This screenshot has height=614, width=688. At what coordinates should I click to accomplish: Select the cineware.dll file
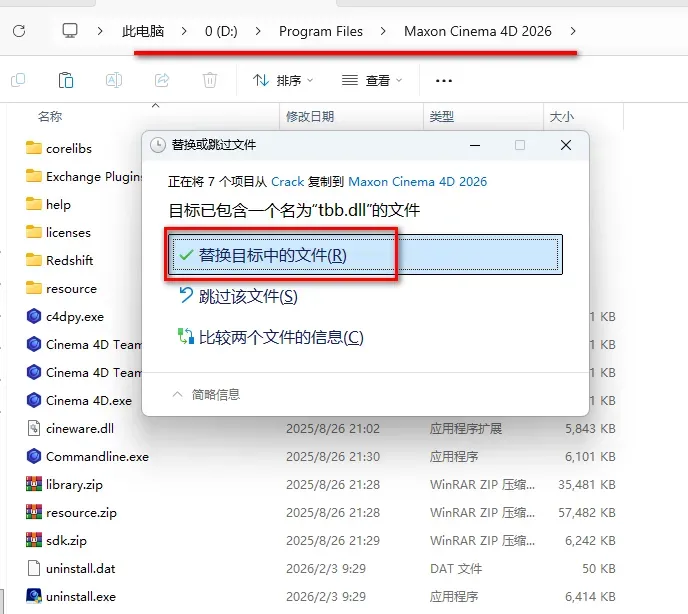[70, 428]
